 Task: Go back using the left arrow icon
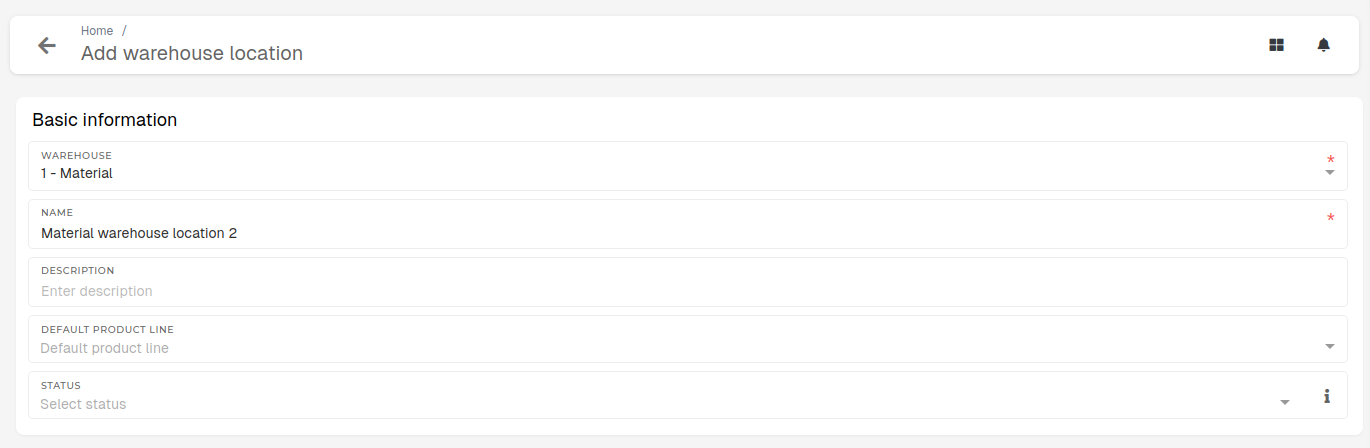pyautogui.click(x=46, y=45)
